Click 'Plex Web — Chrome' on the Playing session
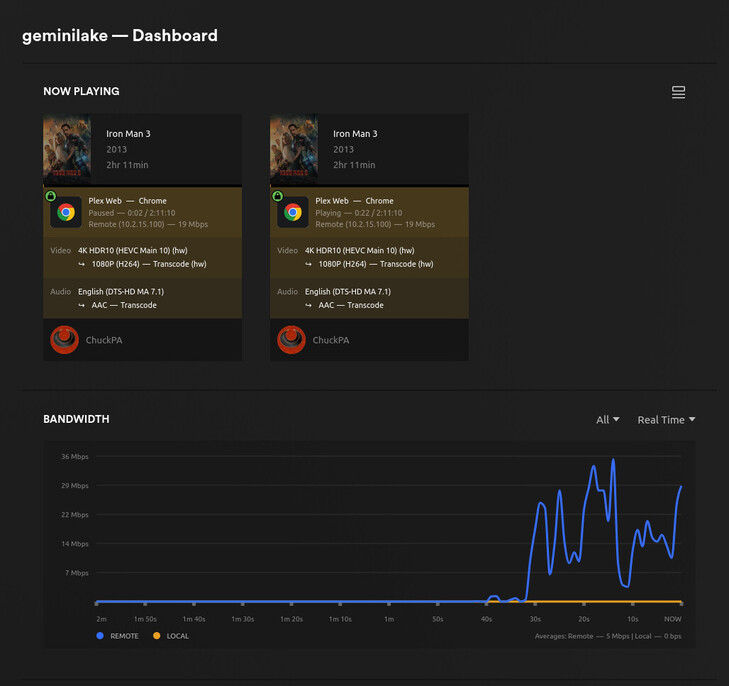 click(x=354, y=201)
